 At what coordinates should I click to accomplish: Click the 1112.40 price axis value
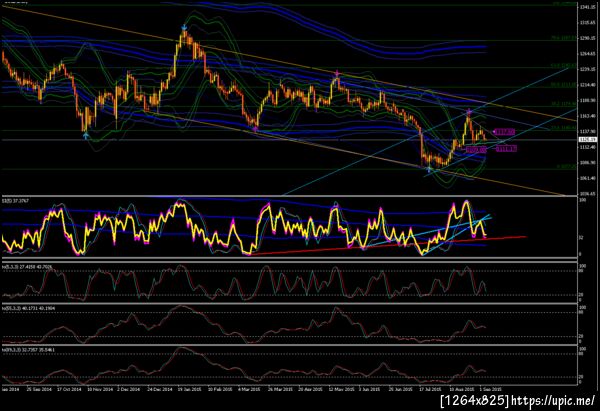click(589, 148)
